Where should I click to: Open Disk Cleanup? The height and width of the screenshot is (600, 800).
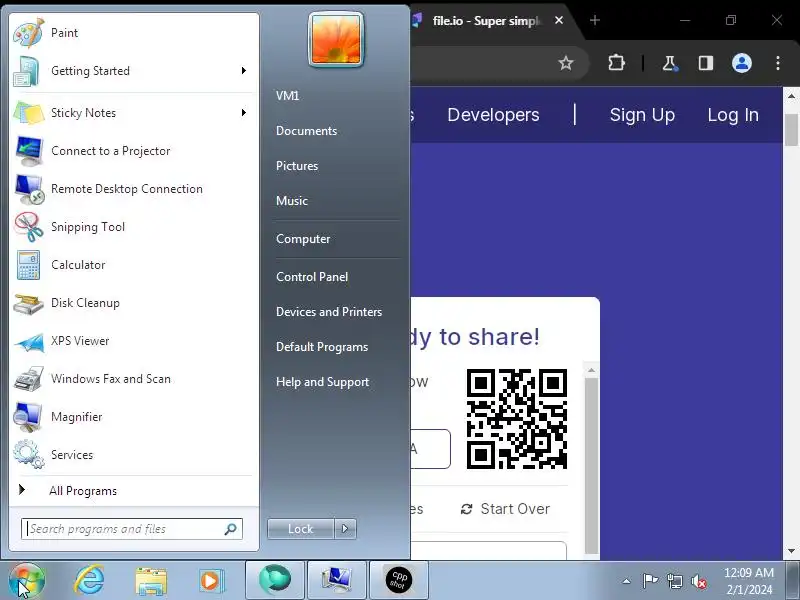pyautogui.click(x=133, y=303)
